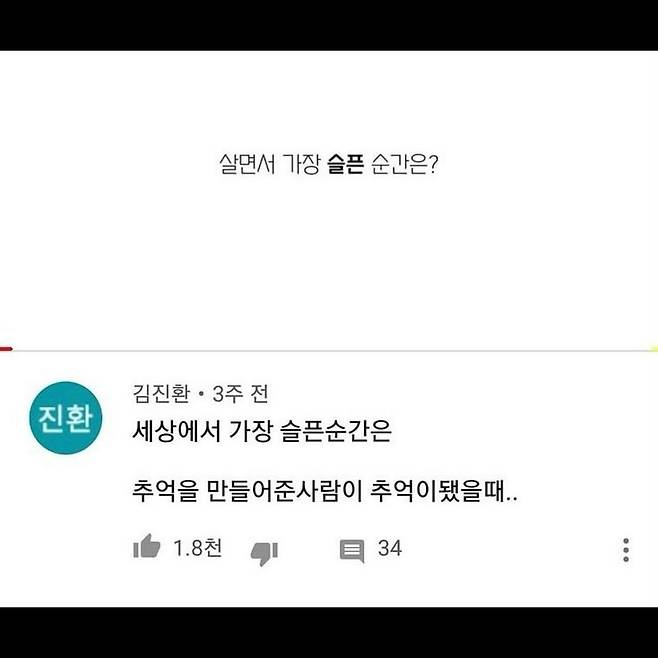Seek to the middle of the video progress bar
The width and height of the screenshot is (658, 658).
[329, 350]
